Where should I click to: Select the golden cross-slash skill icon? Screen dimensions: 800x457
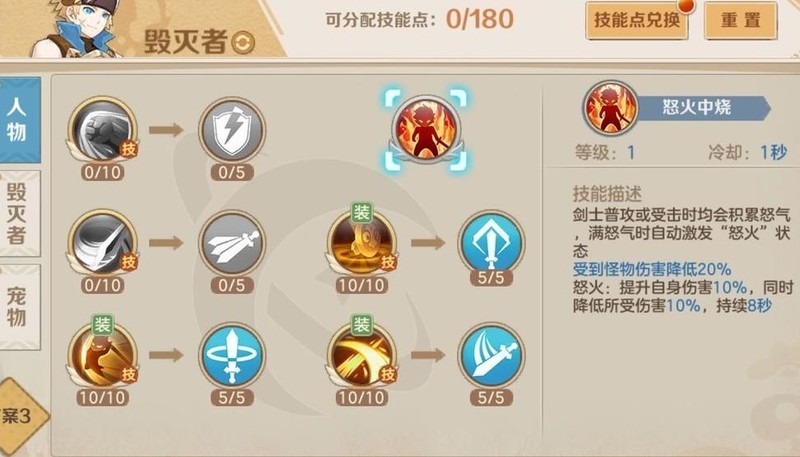pyautogui.click(x=362, y=356)
